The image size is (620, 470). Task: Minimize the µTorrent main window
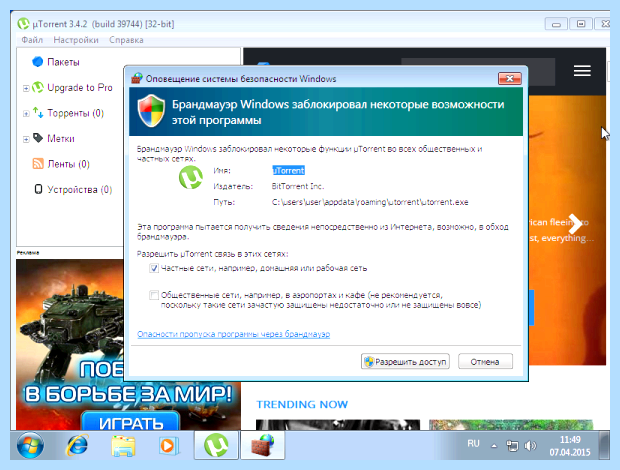(x=556, y=24)
